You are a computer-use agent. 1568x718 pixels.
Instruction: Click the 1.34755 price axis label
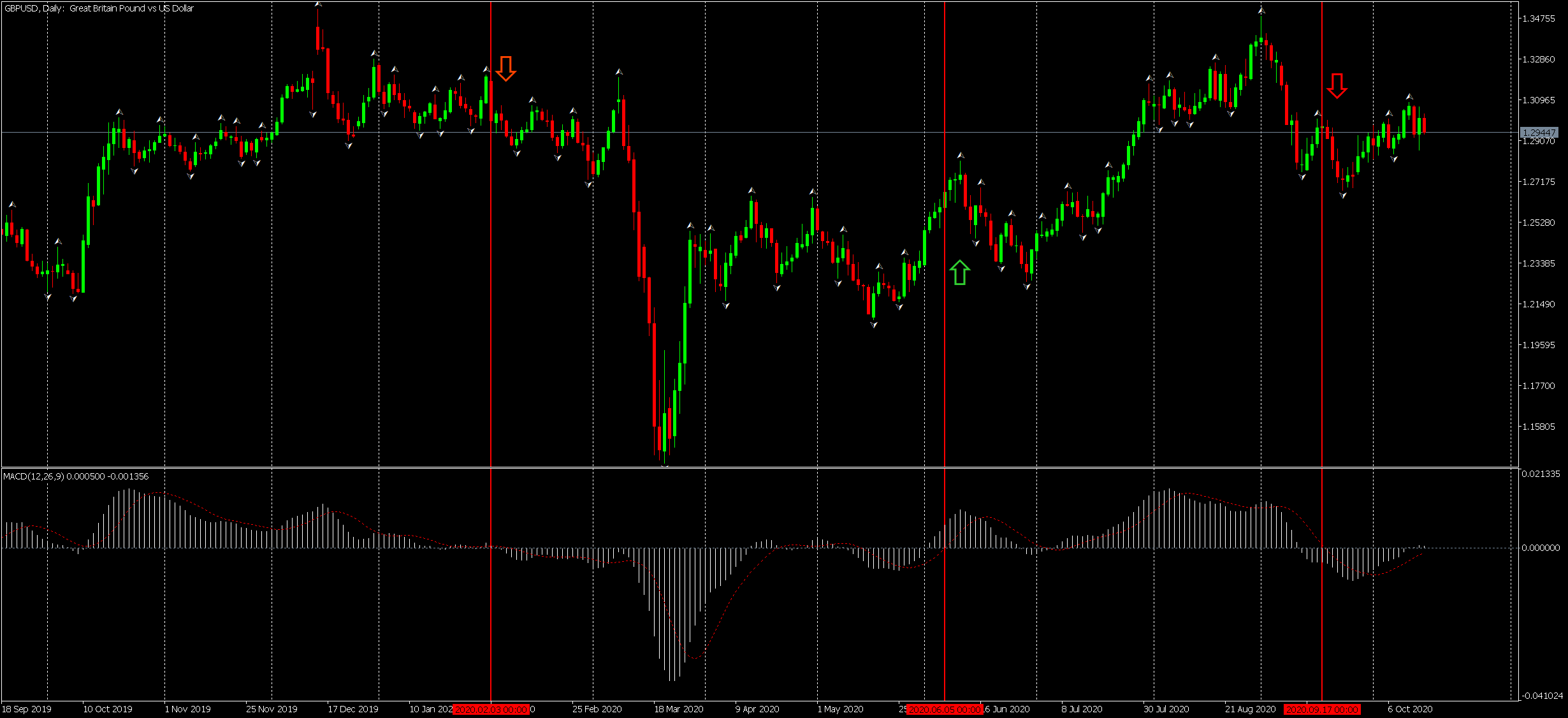tap(1539, 18)
